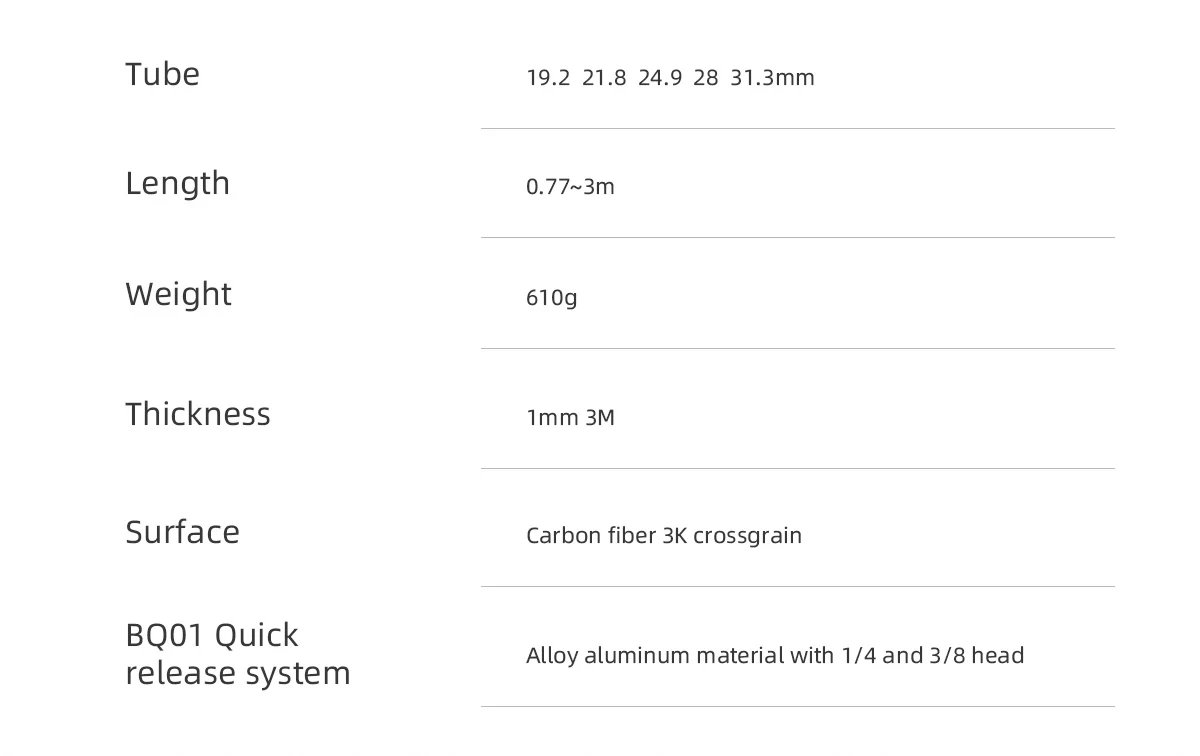
Task: Click the 19.2 tube diameter value
Action: pos(548,78)
